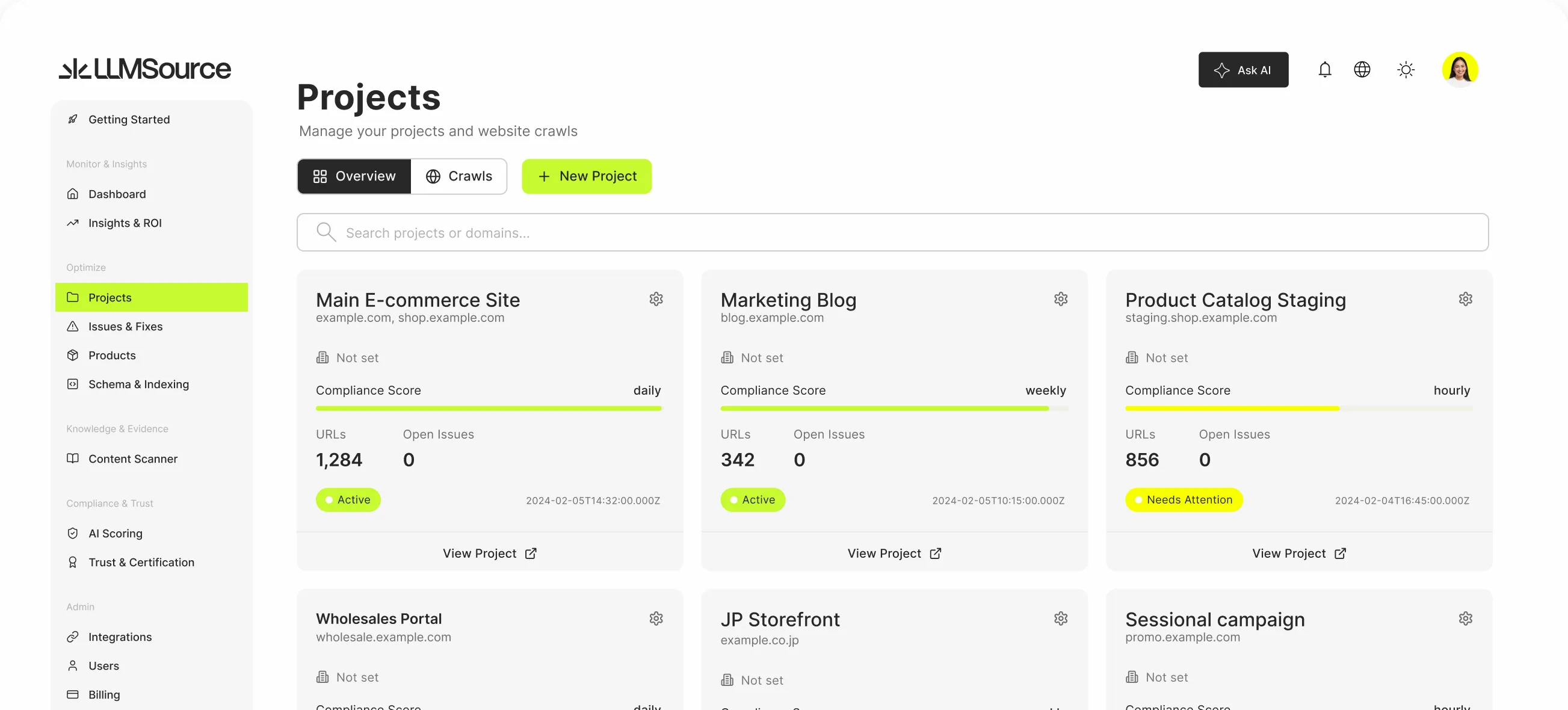View Project for Product Catalog Staging

pyautogui.click(x=1299, y=554)
